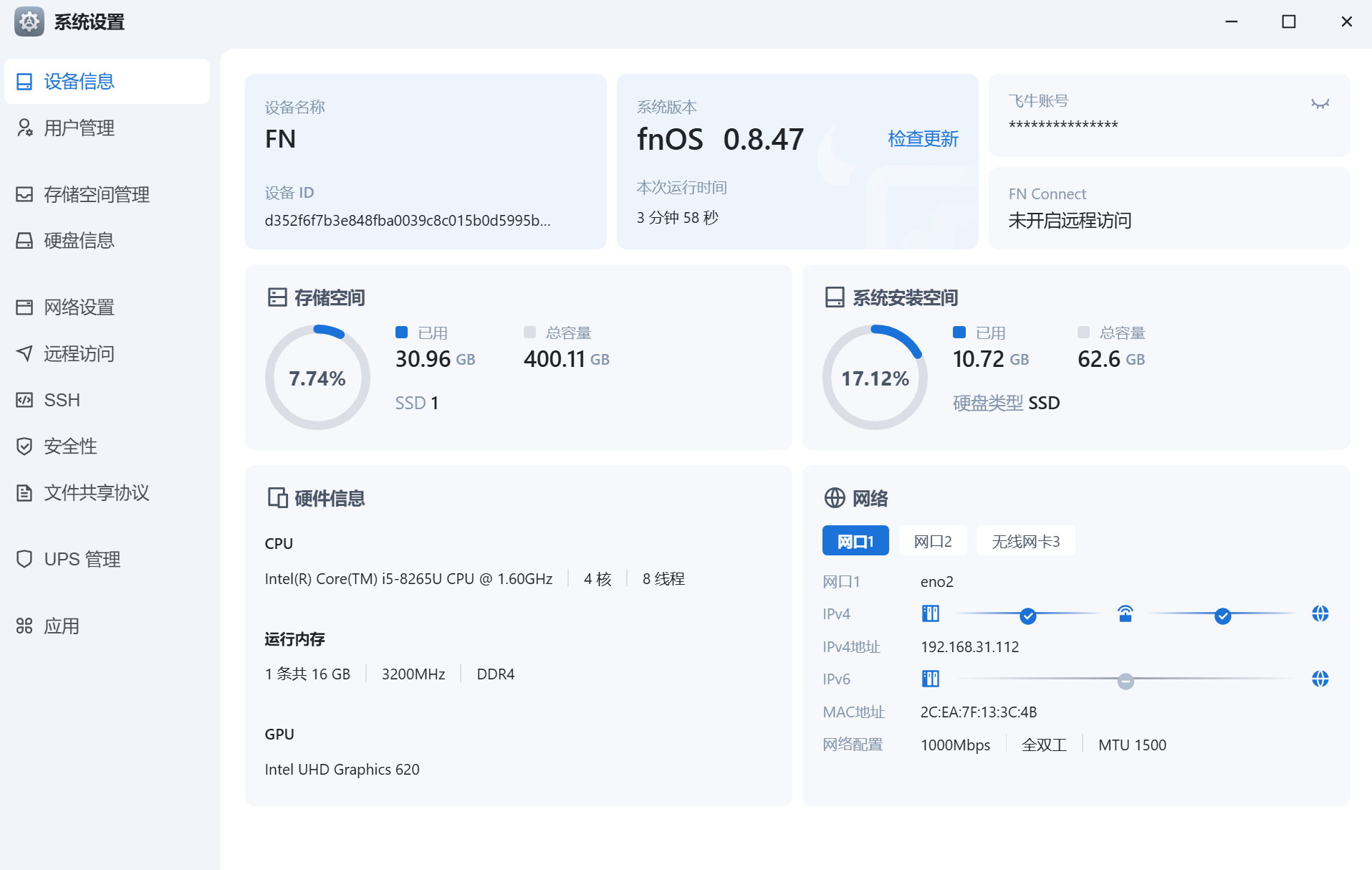The image size is (1372, 870).
Task: Open 设备信息 in the sidebar
Action: [107, 82]
